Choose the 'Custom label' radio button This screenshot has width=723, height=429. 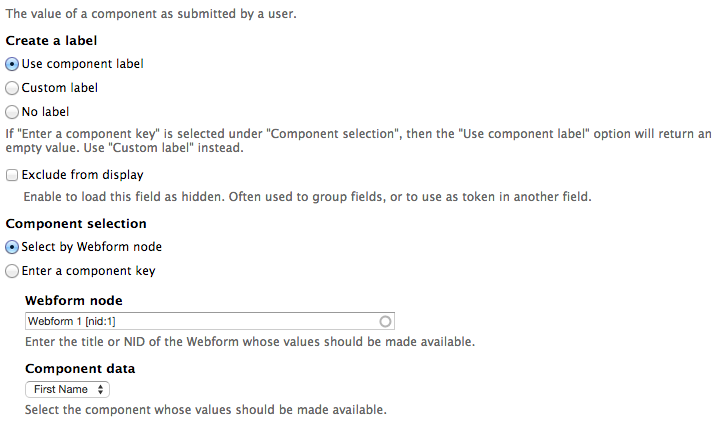13,88
